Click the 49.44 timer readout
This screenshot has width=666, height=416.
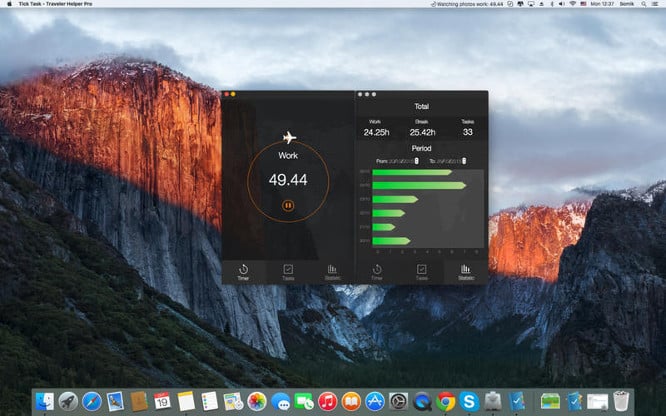(288, 180)
